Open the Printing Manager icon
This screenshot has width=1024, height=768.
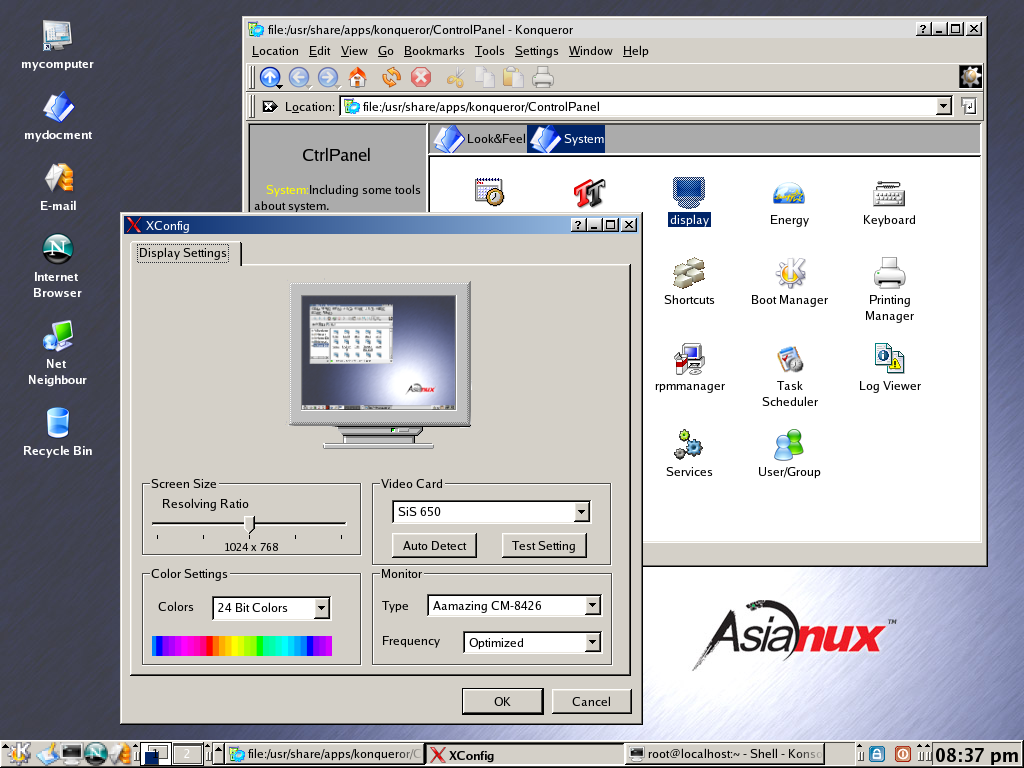tap(889, 273)
